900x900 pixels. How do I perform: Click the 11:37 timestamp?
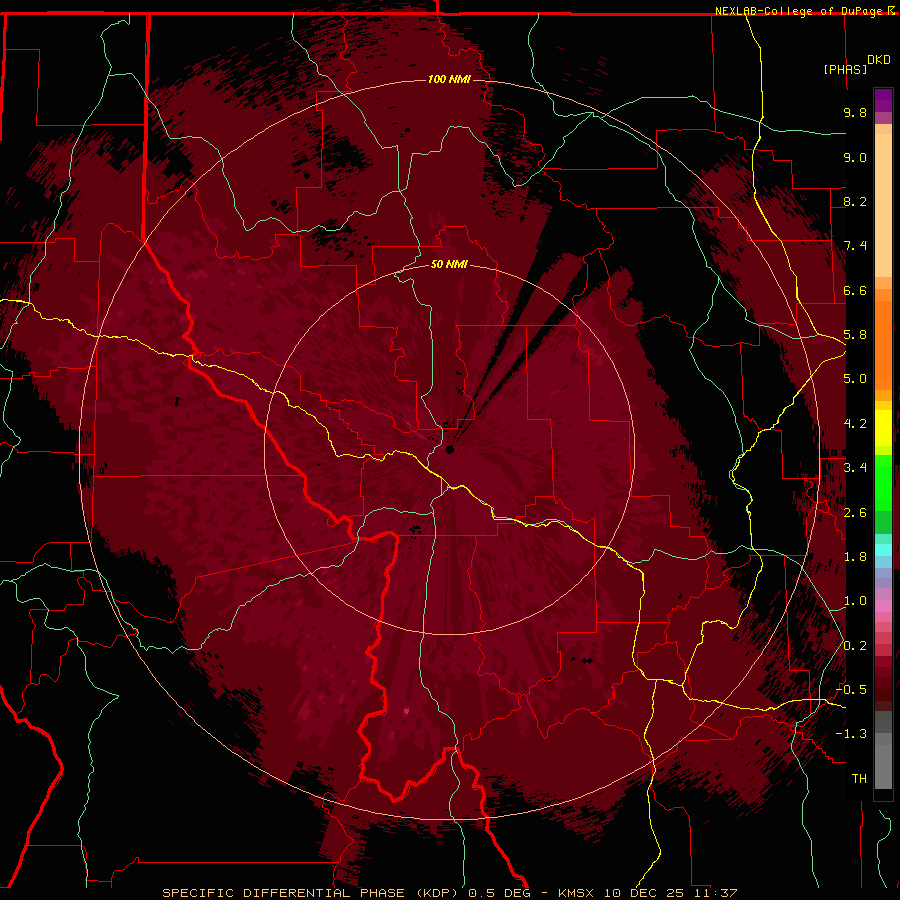click(x=718, y=893)
